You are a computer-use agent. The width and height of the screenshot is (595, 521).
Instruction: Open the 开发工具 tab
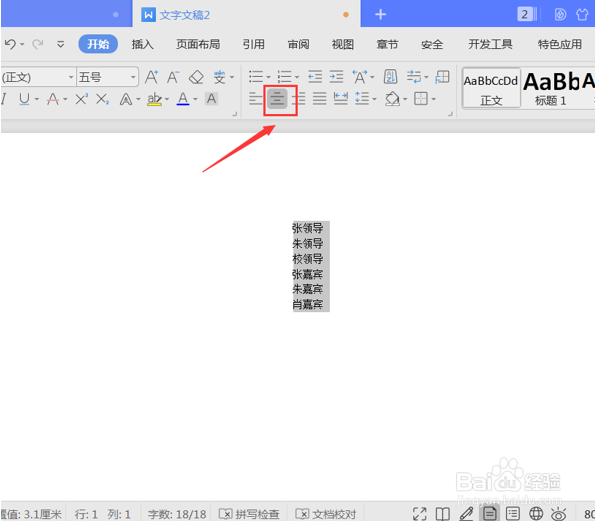click(x=490, y=44)
